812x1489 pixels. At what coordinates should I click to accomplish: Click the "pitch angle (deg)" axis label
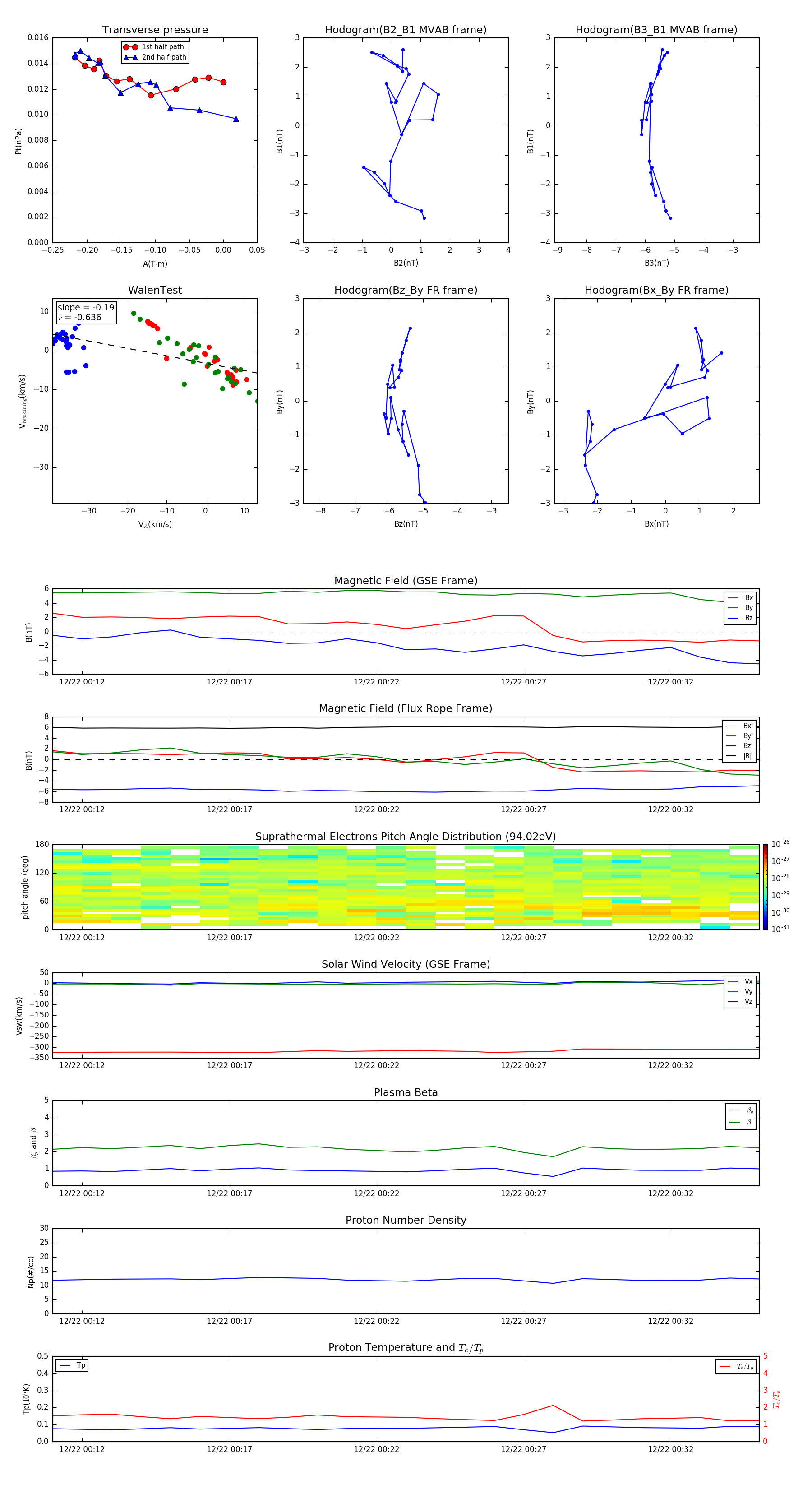pyautogui.click(x=25, y=887)
